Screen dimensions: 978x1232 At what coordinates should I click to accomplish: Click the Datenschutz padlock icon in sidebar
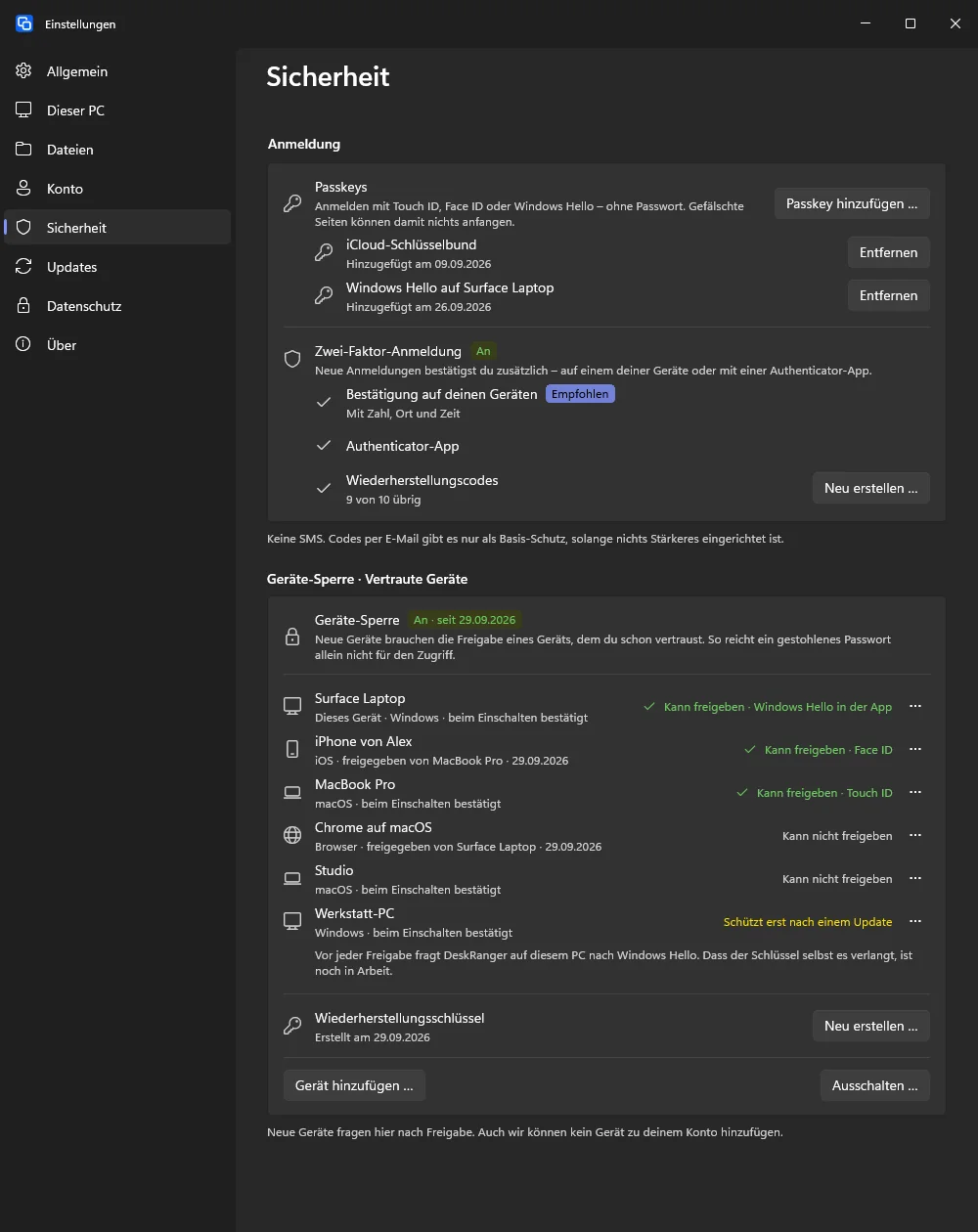[24, 306]
